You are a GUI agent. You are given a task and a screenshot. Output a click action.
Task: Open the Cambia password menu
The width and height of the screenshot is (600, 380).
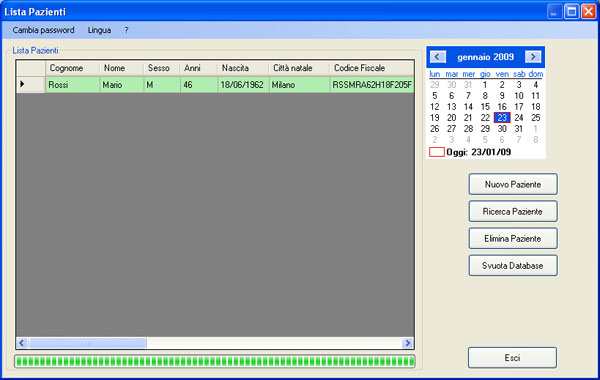(43, 30)
